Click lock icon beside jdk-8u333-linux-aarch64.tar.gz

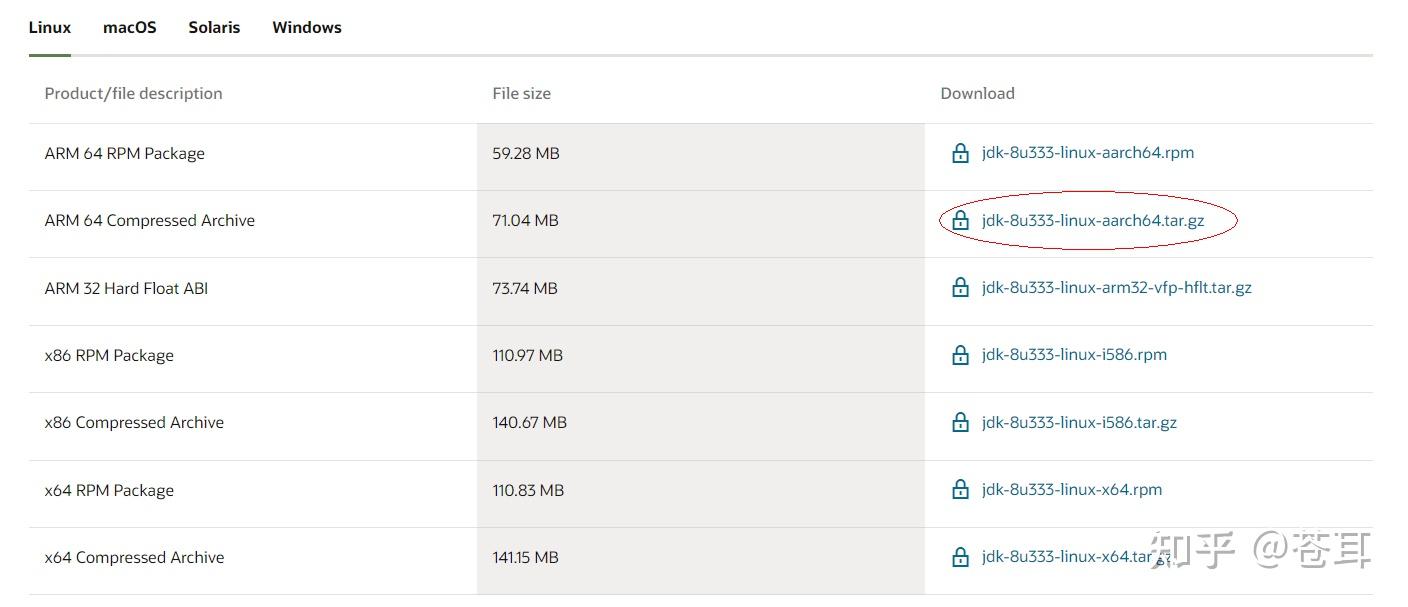point(960,220)
